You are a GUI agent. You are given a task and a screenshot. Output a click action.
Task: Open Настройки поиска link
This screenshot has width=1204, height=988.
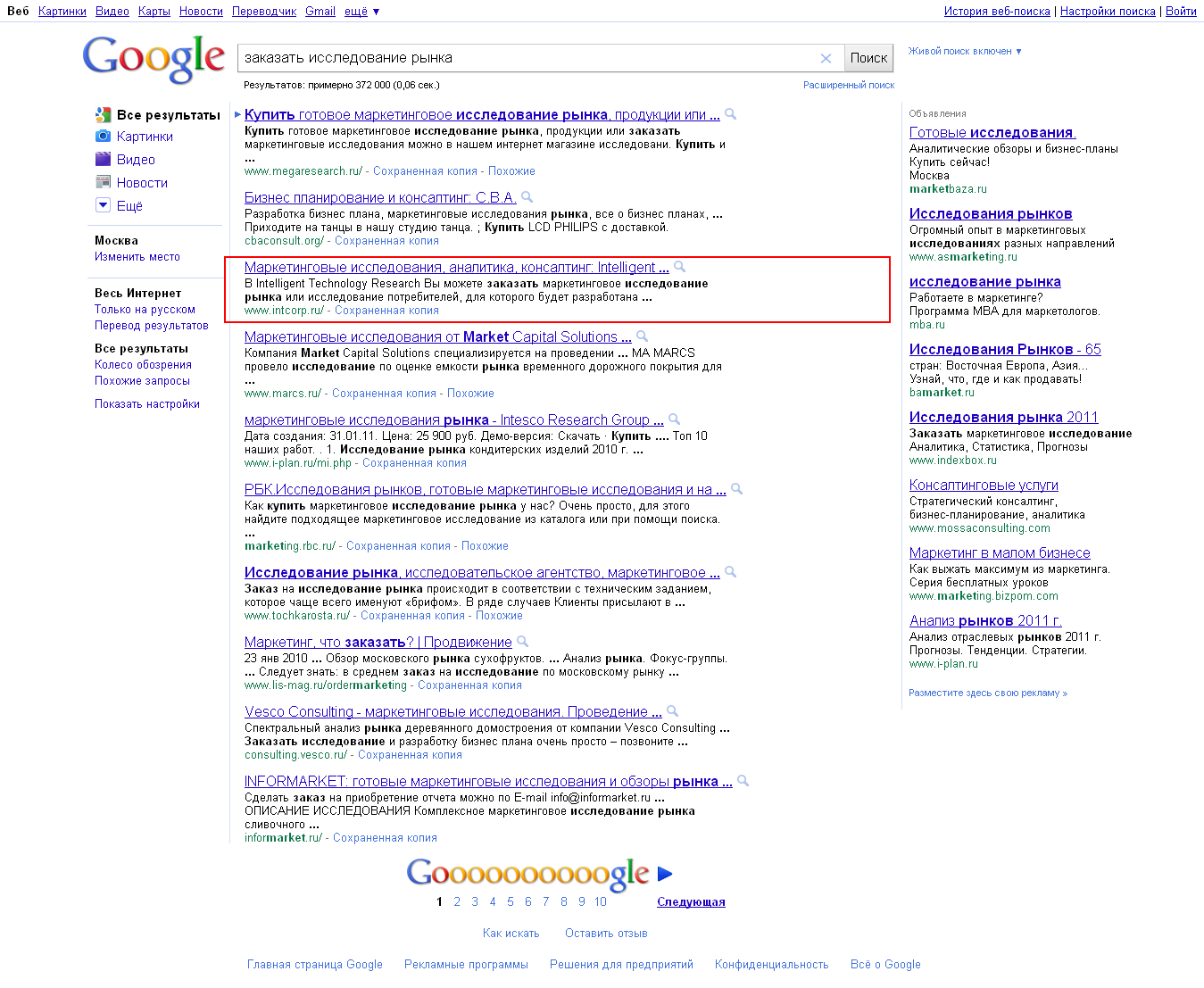[x=1108, y=12]
